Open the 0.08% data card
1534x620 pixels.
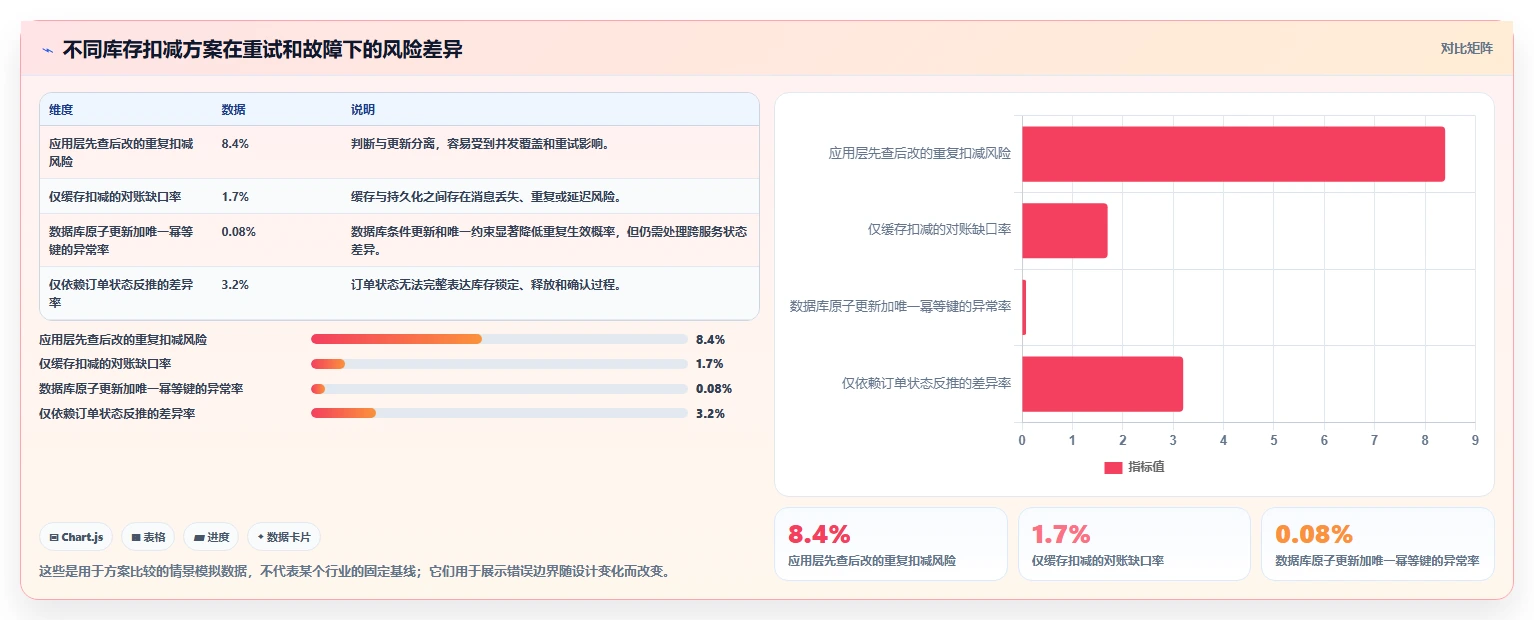[x=1378, y=544]
